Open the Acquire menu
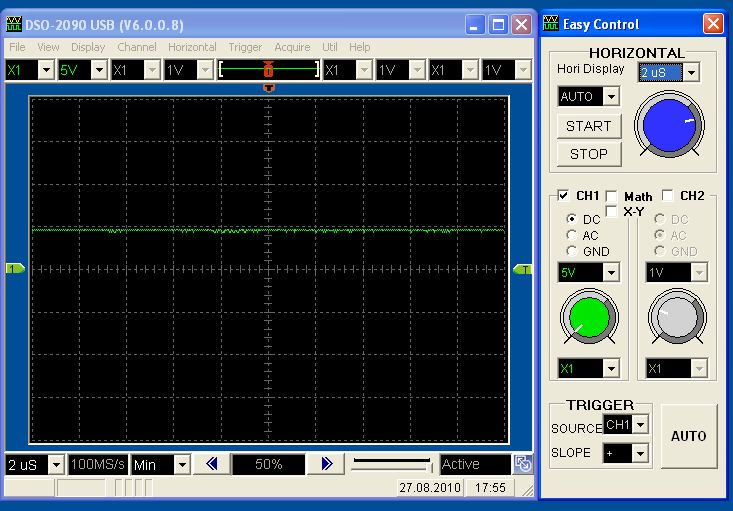Screen dimensions: 733x511 click(x=292, y=47)
